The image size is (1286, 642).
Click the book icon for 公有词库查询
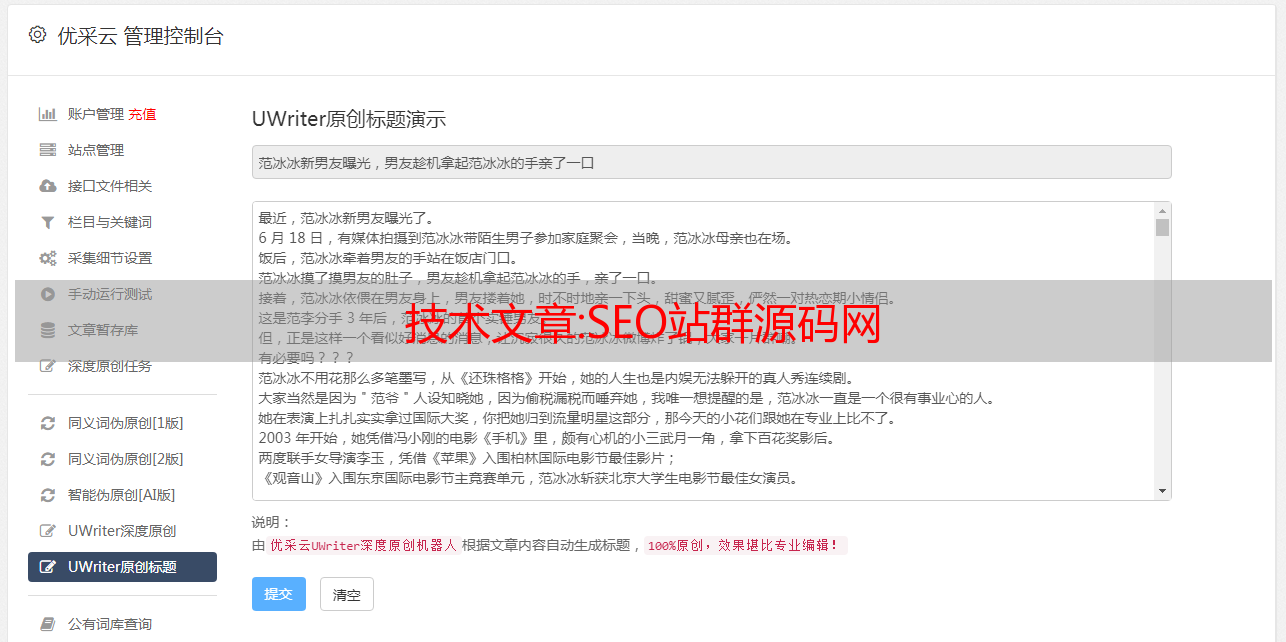coord(47,624)
